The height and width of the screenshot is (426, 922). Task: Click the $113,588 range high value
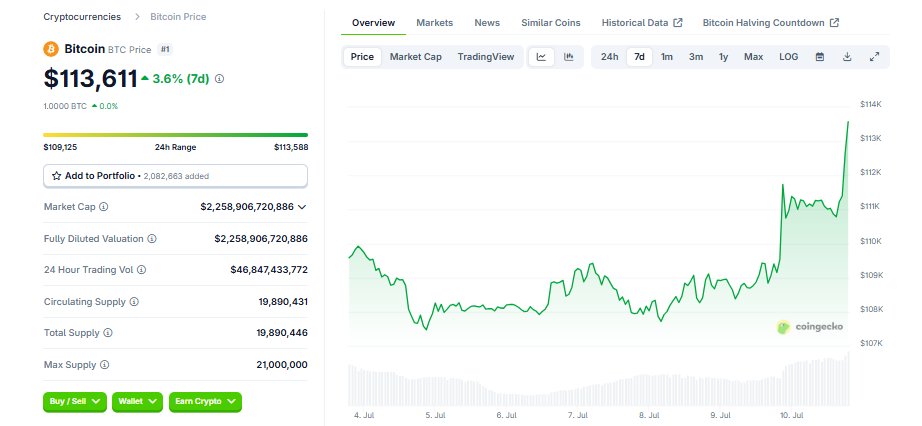[291, 147]
